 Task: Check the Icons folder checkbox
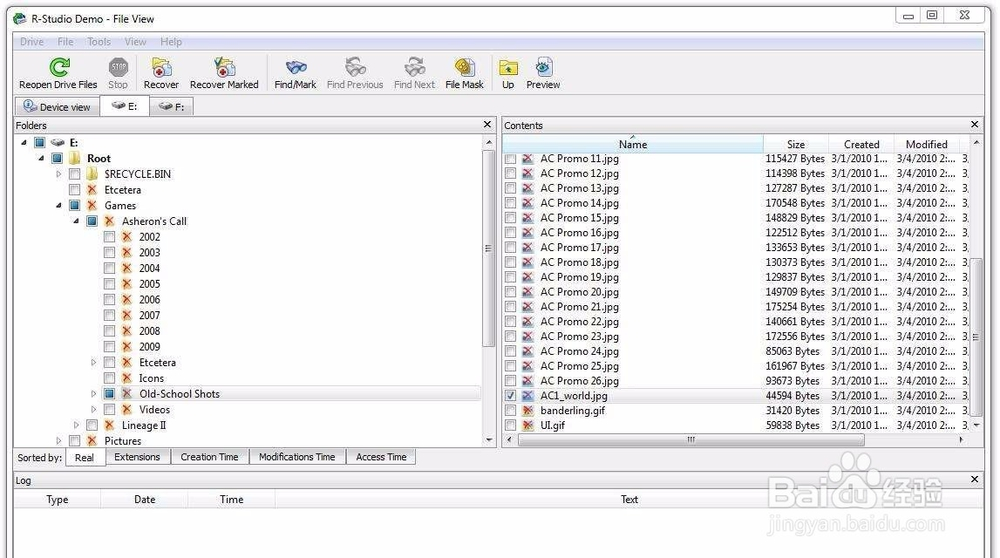110,378
